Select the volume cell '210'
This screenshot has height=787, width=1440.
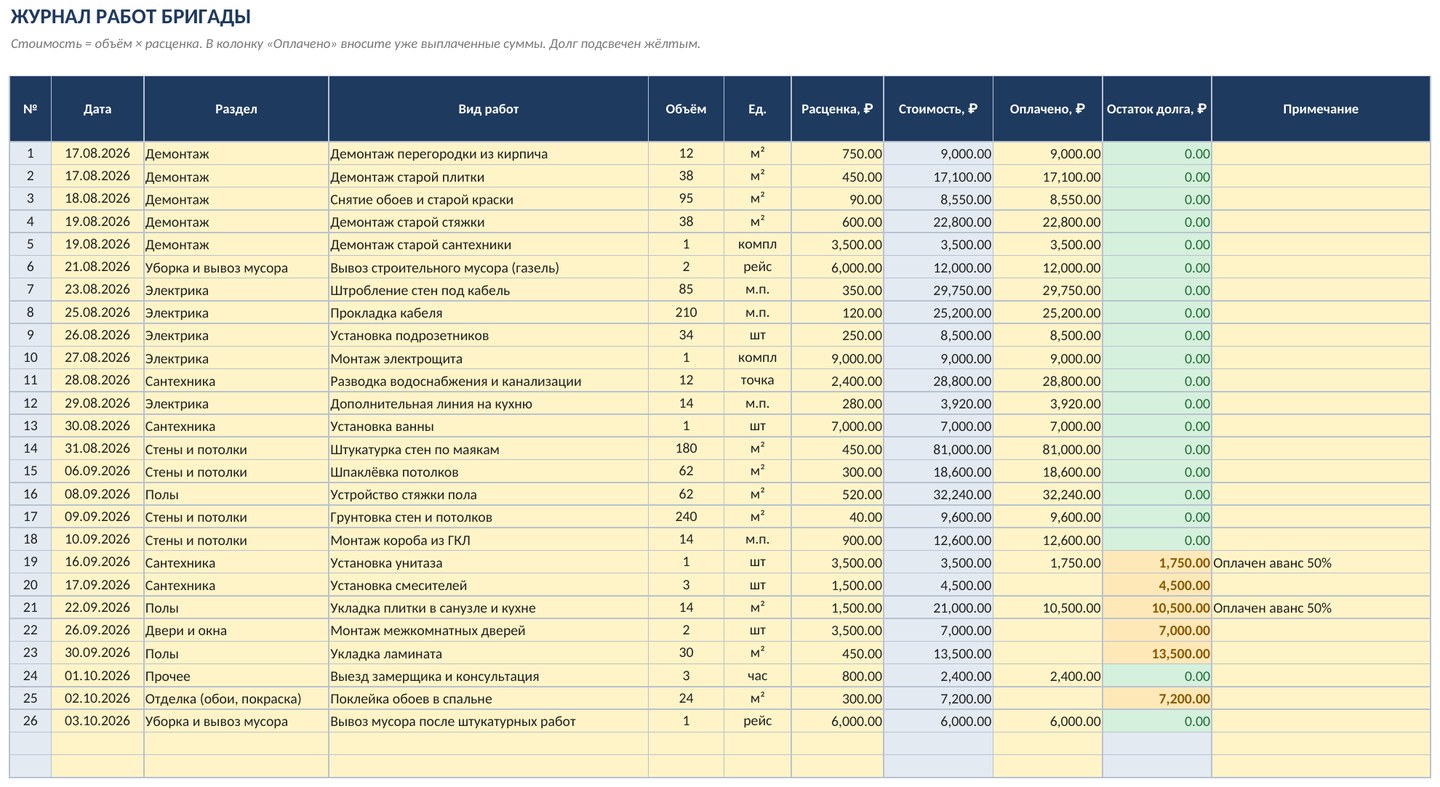click(x=686, y=313)
